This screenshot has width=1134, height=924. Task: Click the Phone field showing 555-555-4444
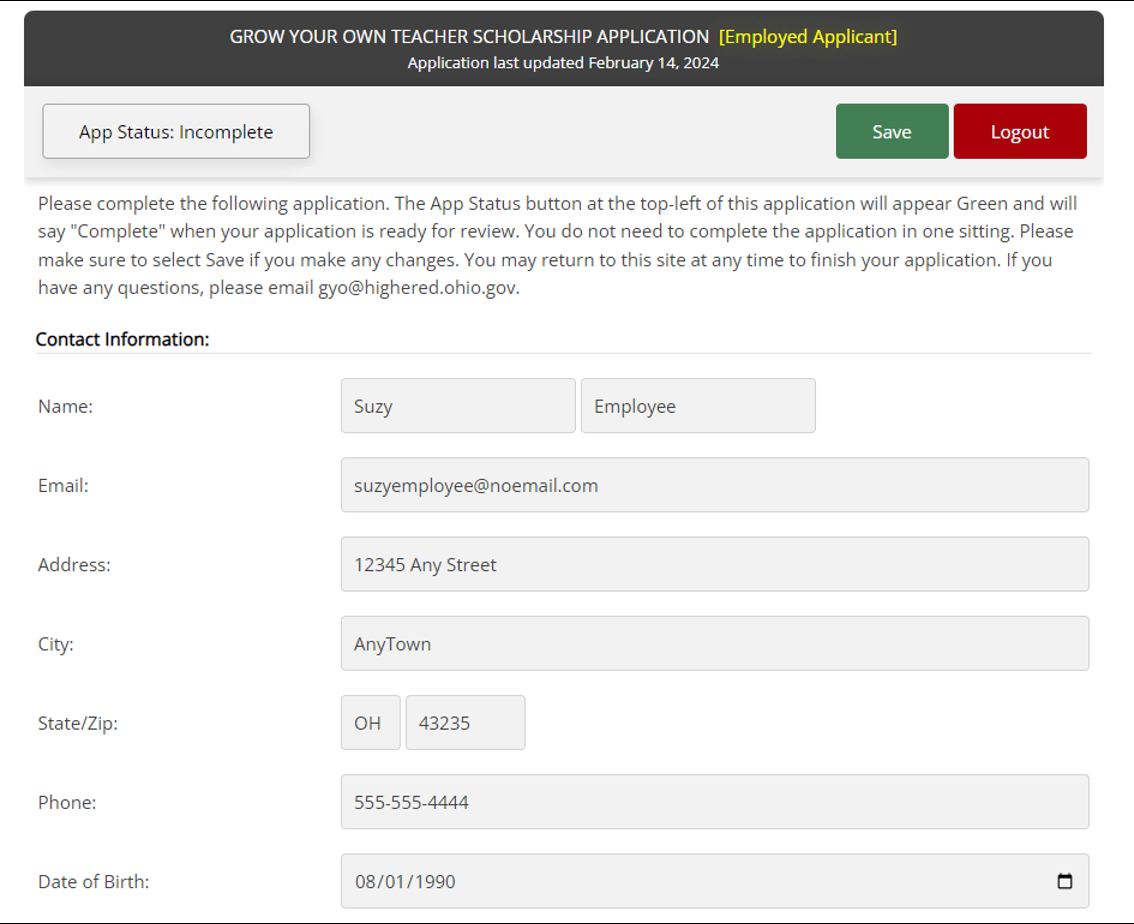pyautogui.click(x=714, y=802)
